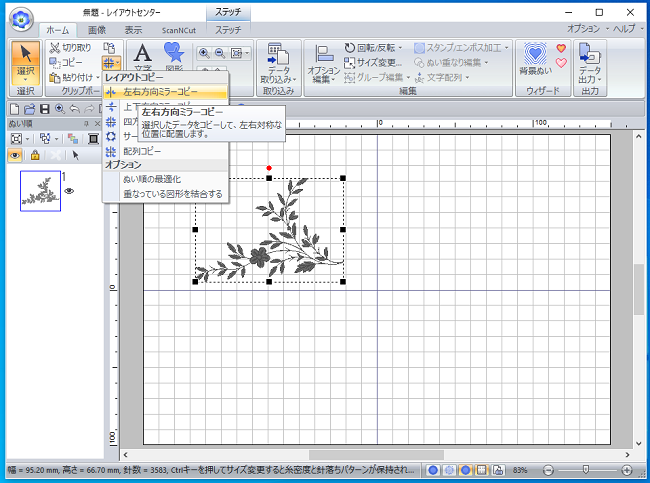
Task: Click the zoom-in magnifier in ribbon
Action: click(x=204, y=54)
